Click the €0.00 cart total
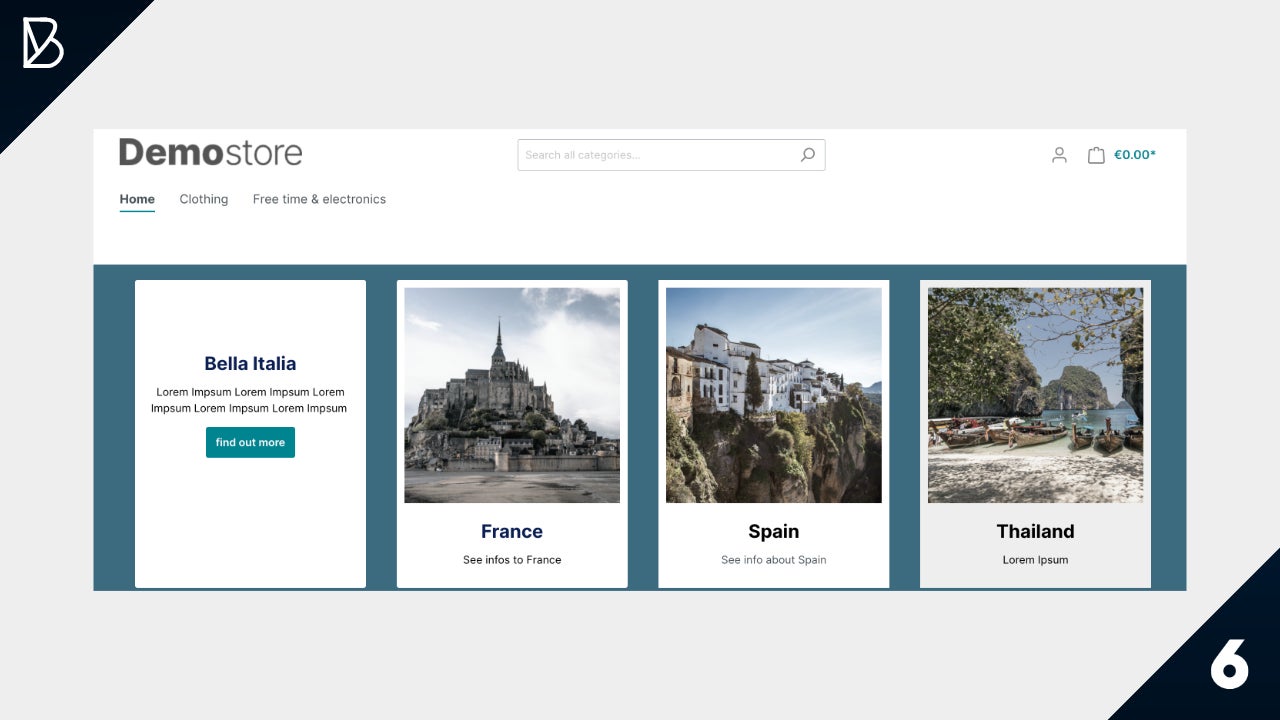Image resolution: width=1280 pixels, height=720 pixels. pyautogui.click(x=1135, y=155)
